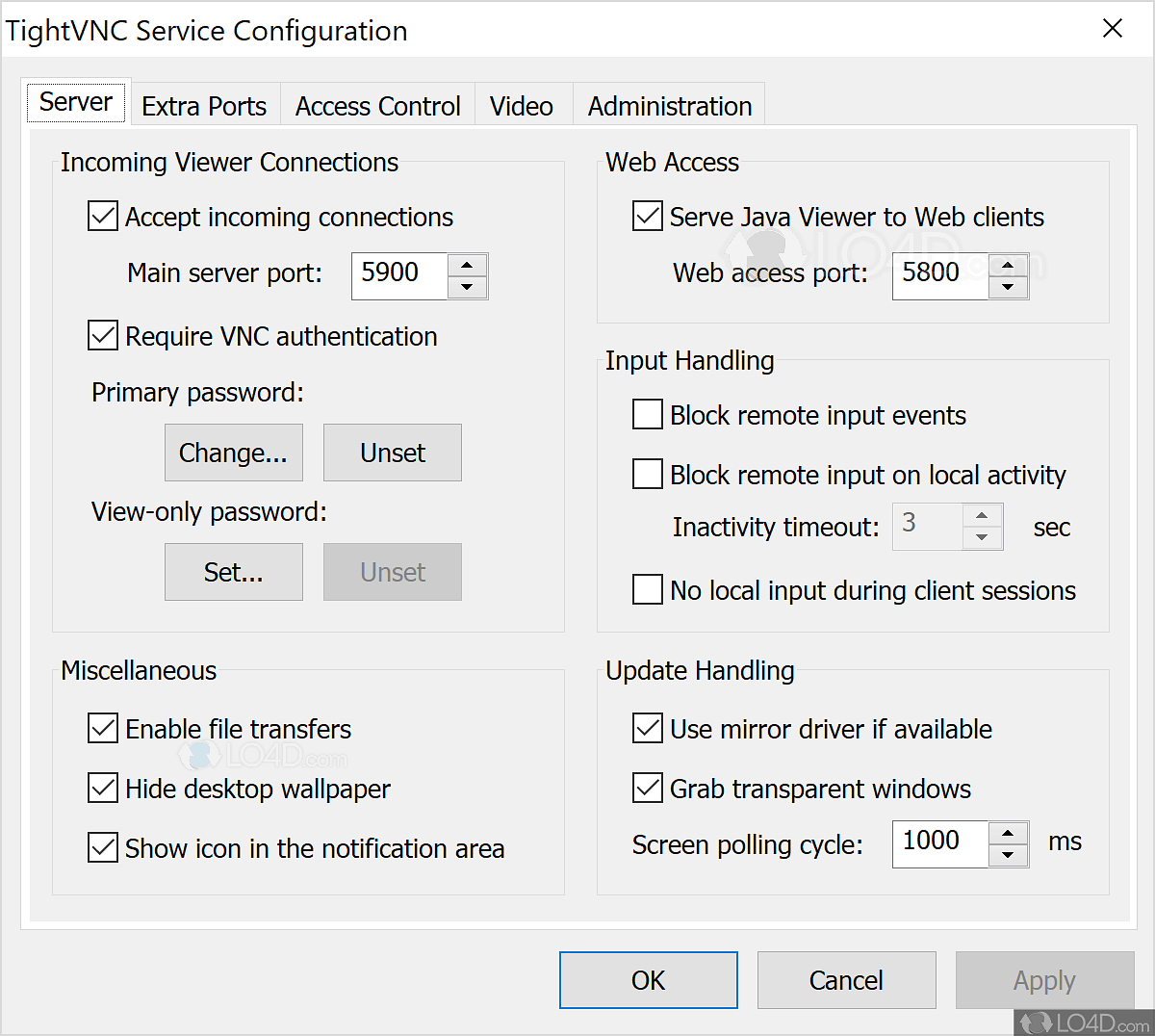Screen dimensions: 1155x1036
Task: Decrease the main server port value
Action: point(467,287)
